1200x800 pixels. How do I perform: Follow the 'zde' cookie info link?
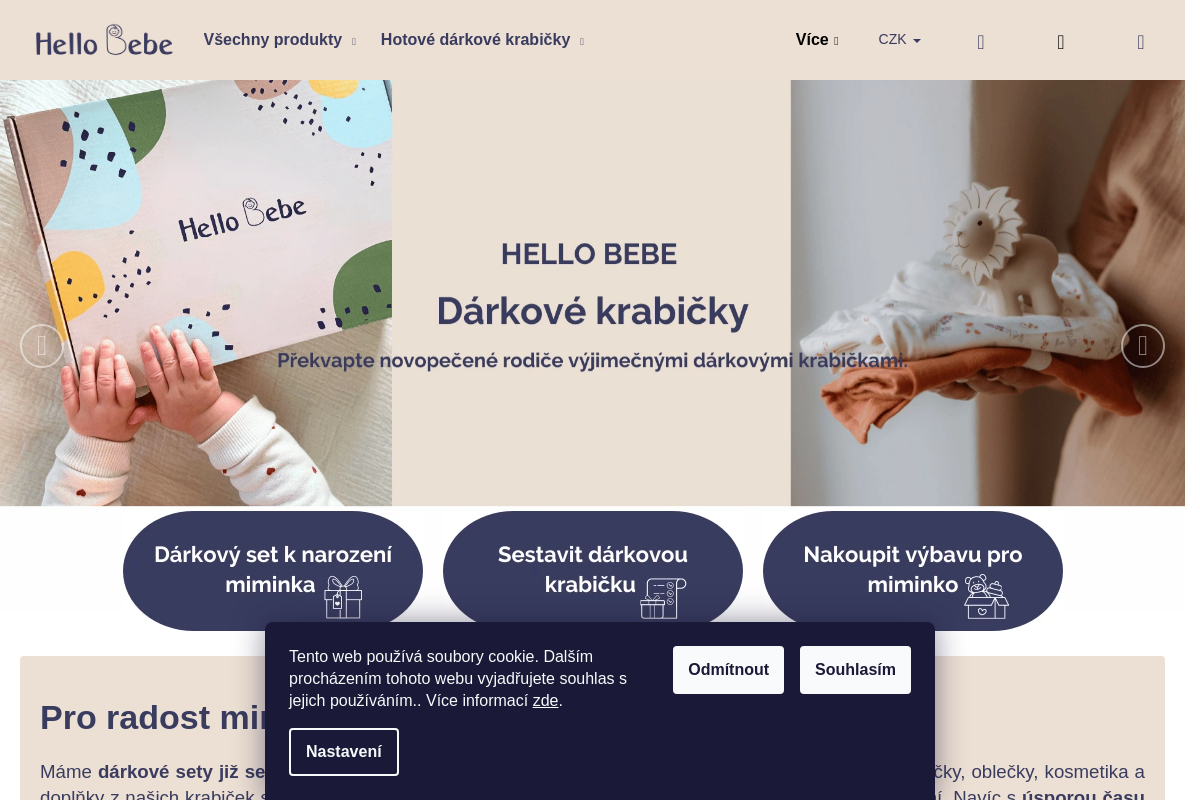[545, 701]
